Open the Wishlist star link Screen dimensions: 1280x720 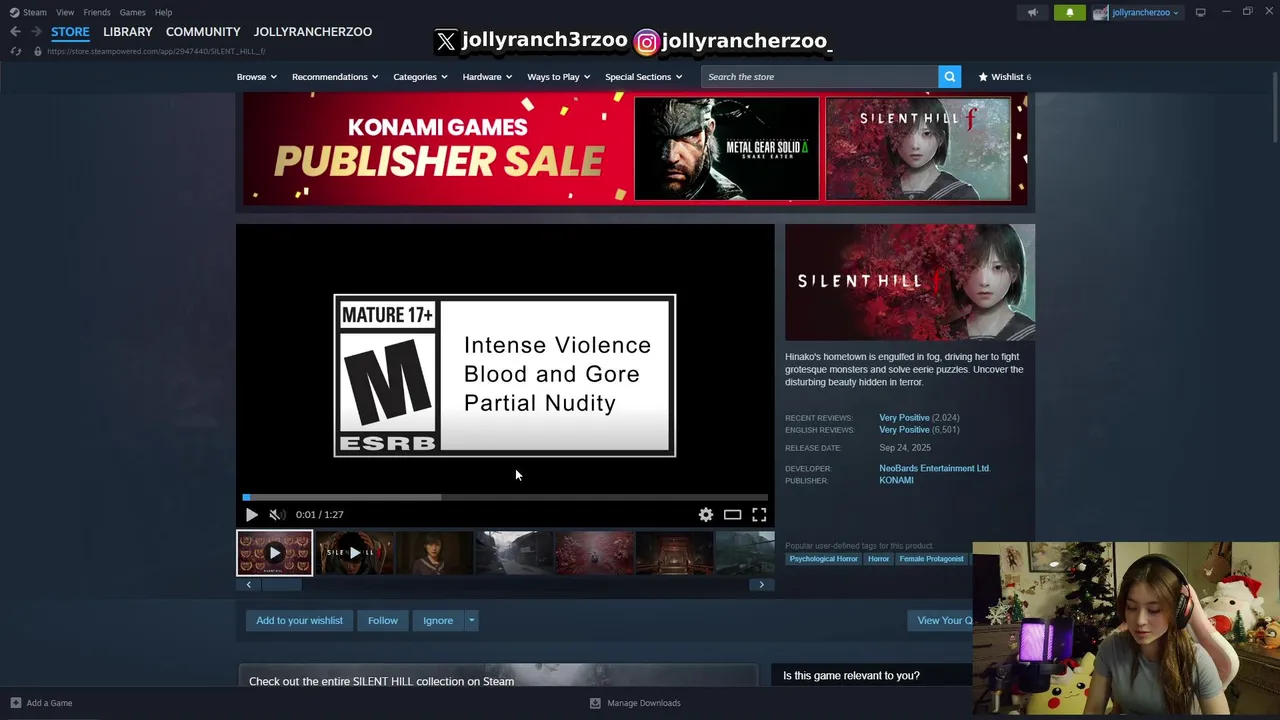pos(1004,77)
